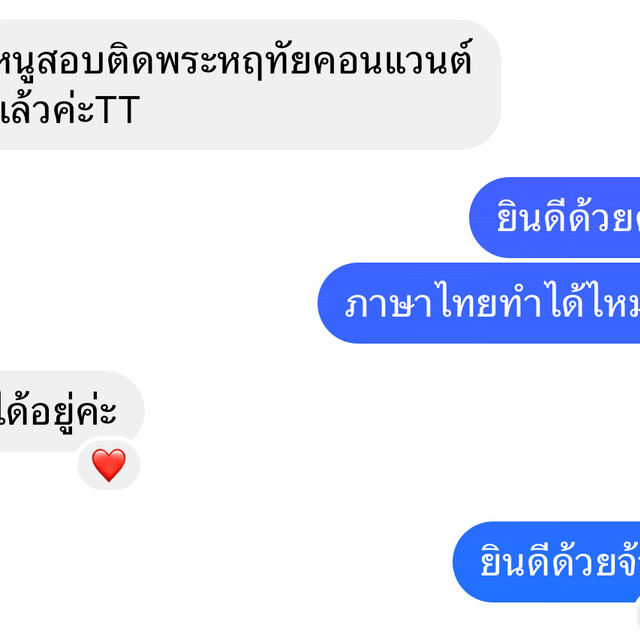Select the blue bubble ยินดีด้วยค near top

(555, 217)
